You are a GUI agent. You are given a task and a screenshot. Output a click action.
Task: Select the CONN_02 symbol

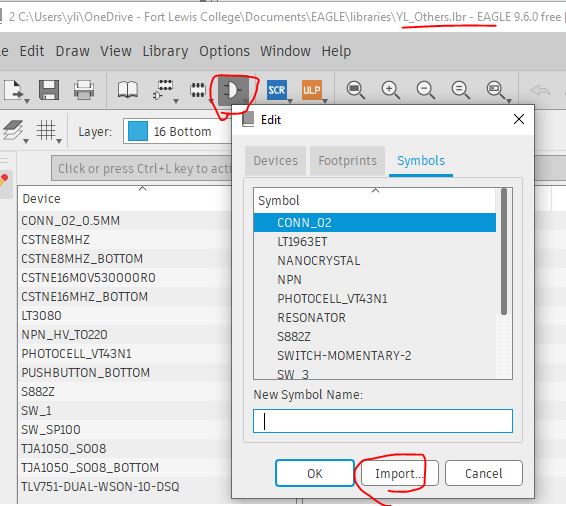click(375, 222)
